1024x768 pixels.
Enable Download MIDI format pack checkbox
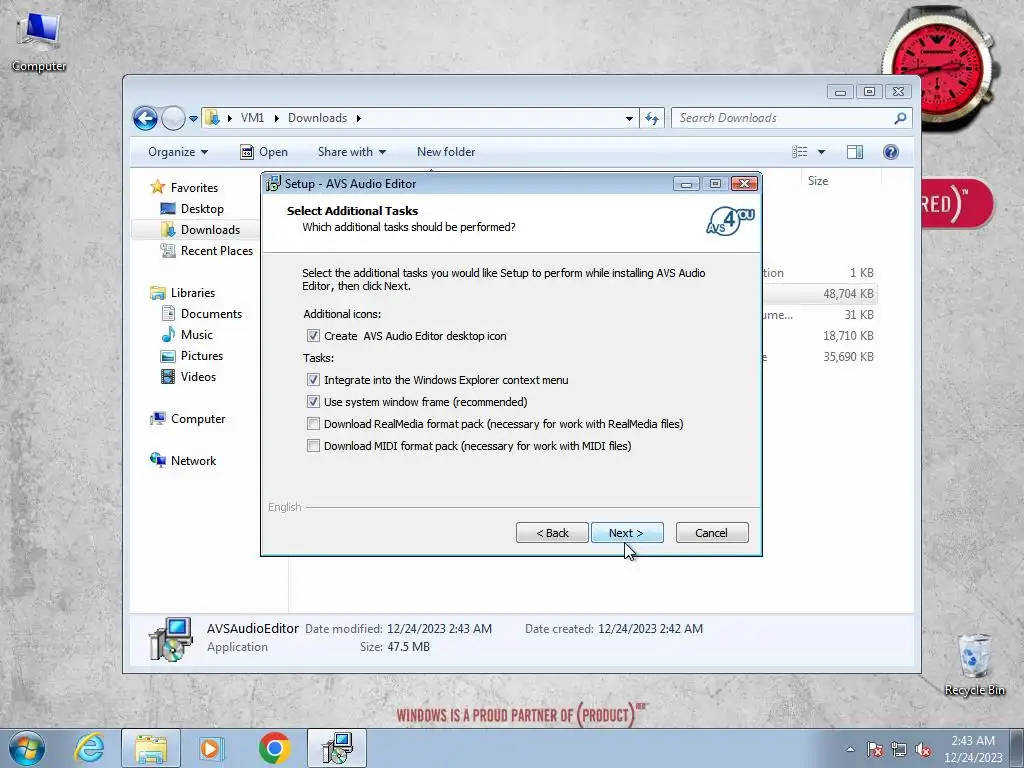(313, 446)
